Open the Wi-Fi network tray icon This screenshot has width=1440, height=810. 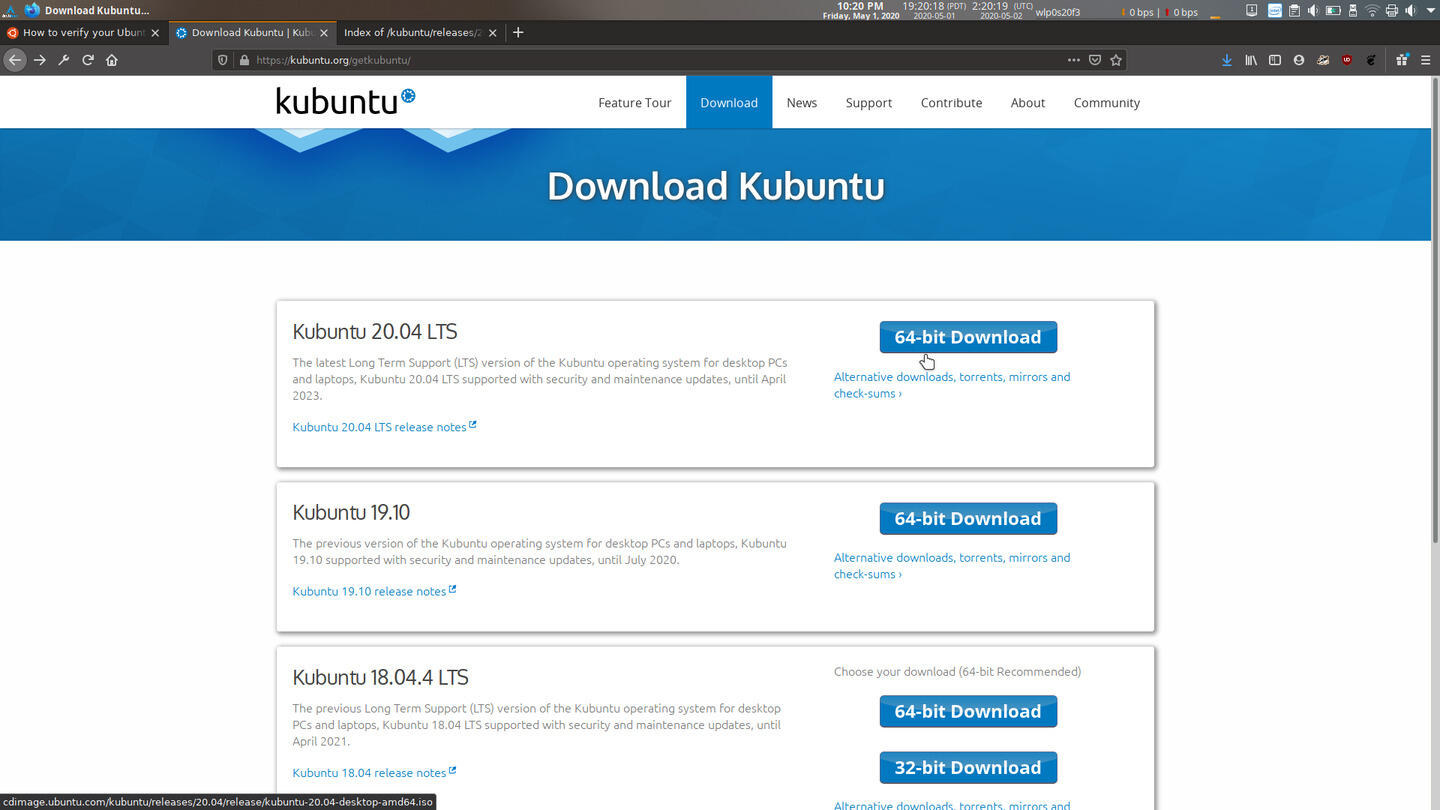click(x=1372, y=11)
